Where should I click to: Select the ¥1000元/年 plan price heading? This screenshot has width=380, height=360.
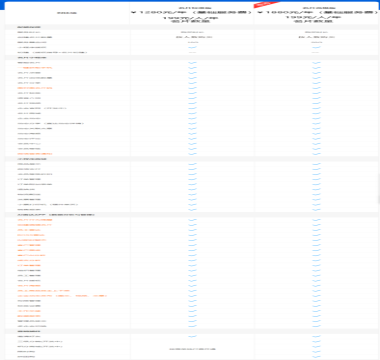tap(316, 12)
